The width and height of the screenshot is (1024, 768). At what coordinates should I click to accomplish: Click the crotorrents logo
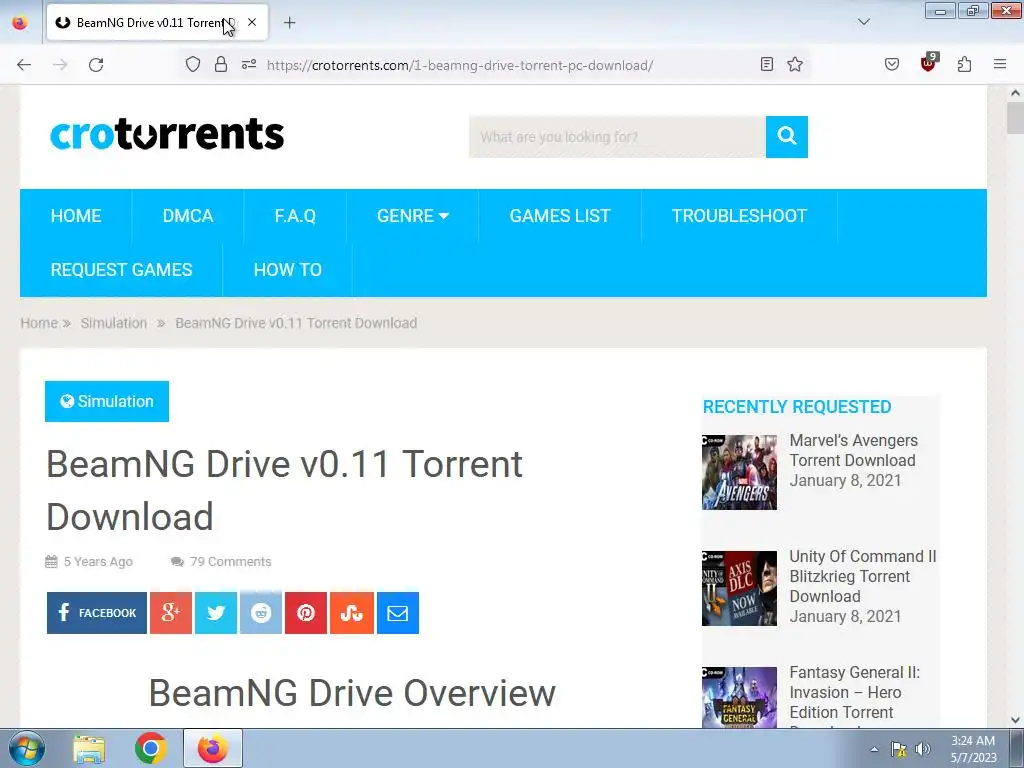pyautogui.click(x=167, y=134)
